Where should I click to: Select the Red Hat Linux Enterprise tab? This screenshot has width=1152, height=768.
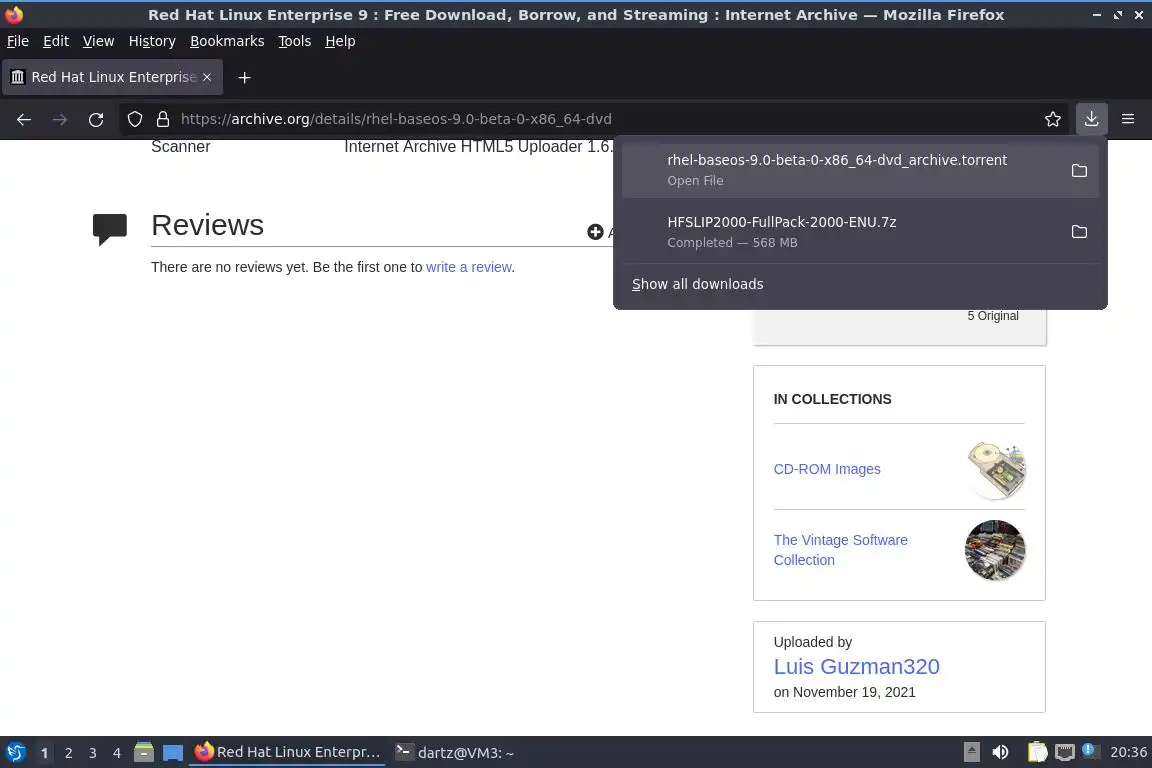112,77
